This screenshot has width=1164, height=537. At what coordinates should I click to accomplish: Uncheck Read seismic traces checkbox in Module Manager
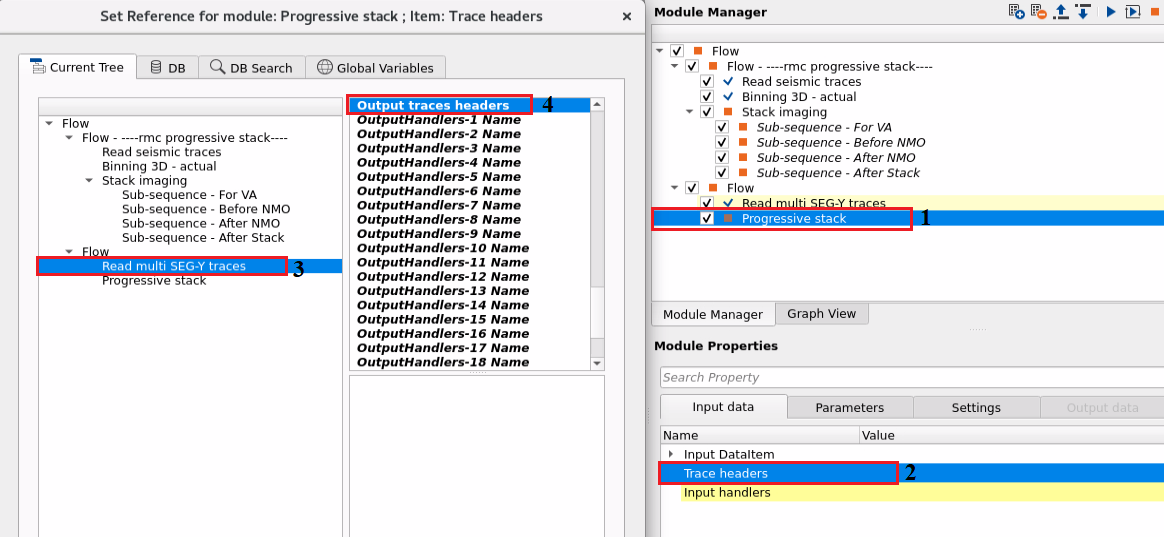(x=707, y=82)
